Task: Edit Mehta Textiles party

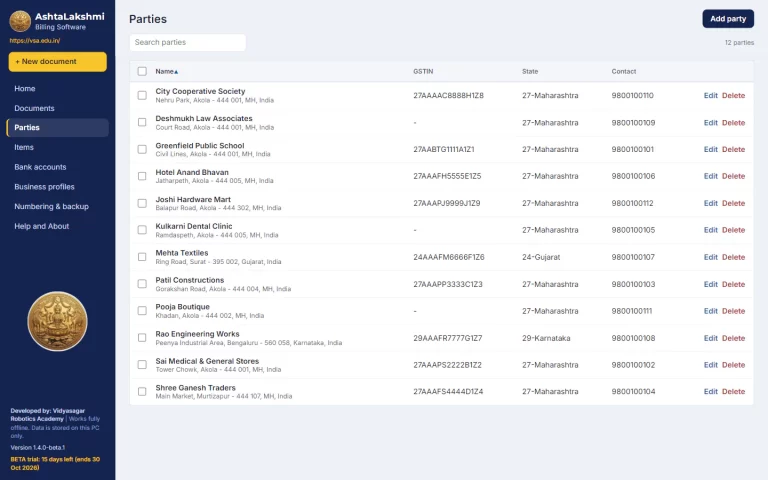Action: point(710,257)
